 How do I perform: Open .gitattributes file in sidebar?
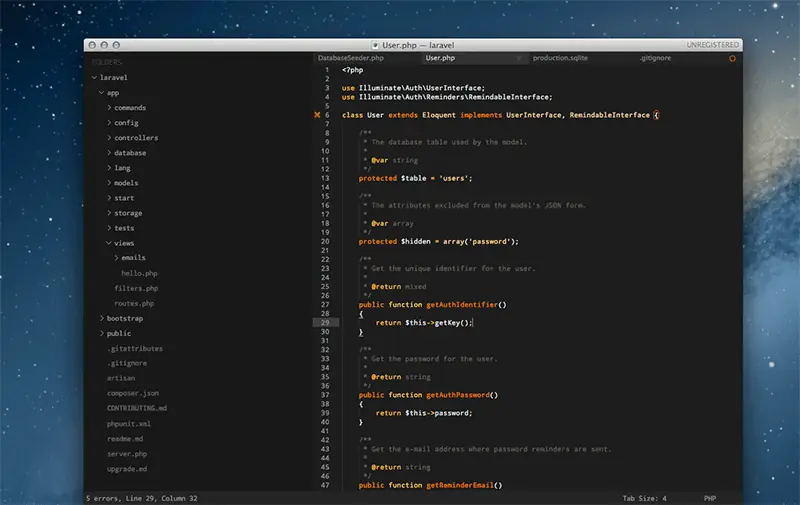135,348
